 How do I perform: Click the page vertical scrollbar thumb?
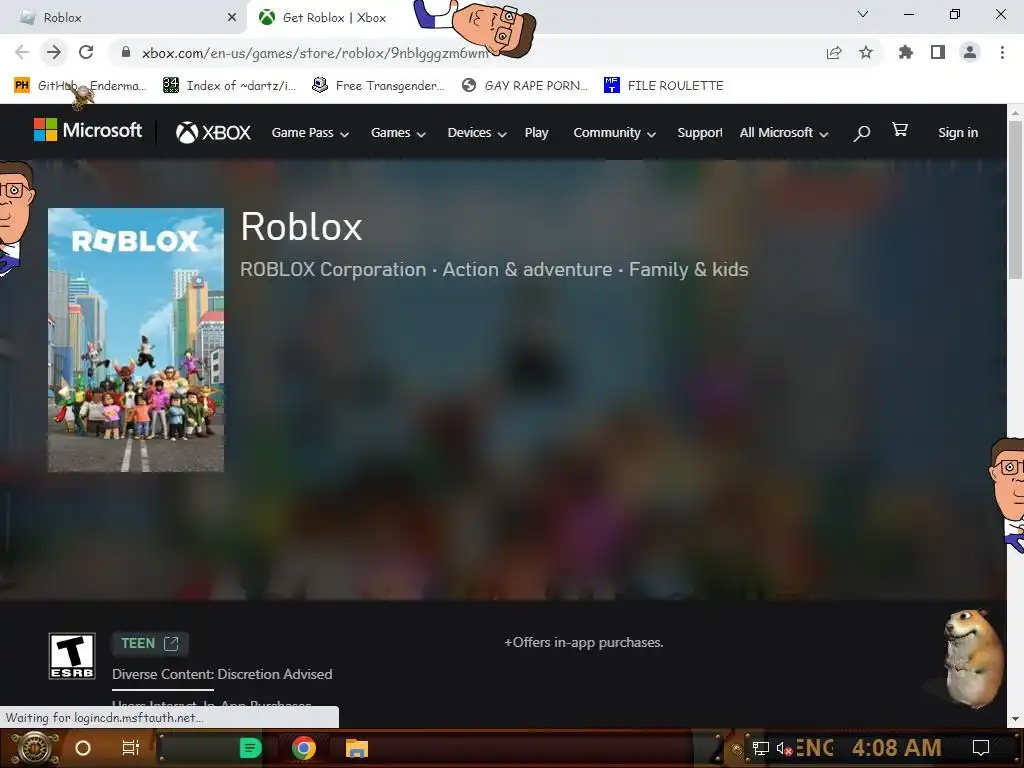(x=1015, y=199)
